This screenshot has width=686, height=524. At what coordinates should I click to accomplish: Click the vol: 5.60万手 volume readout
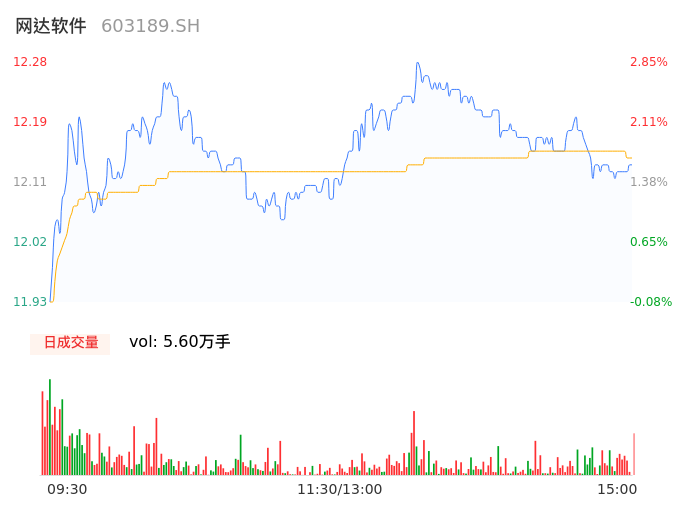[180, 342]
